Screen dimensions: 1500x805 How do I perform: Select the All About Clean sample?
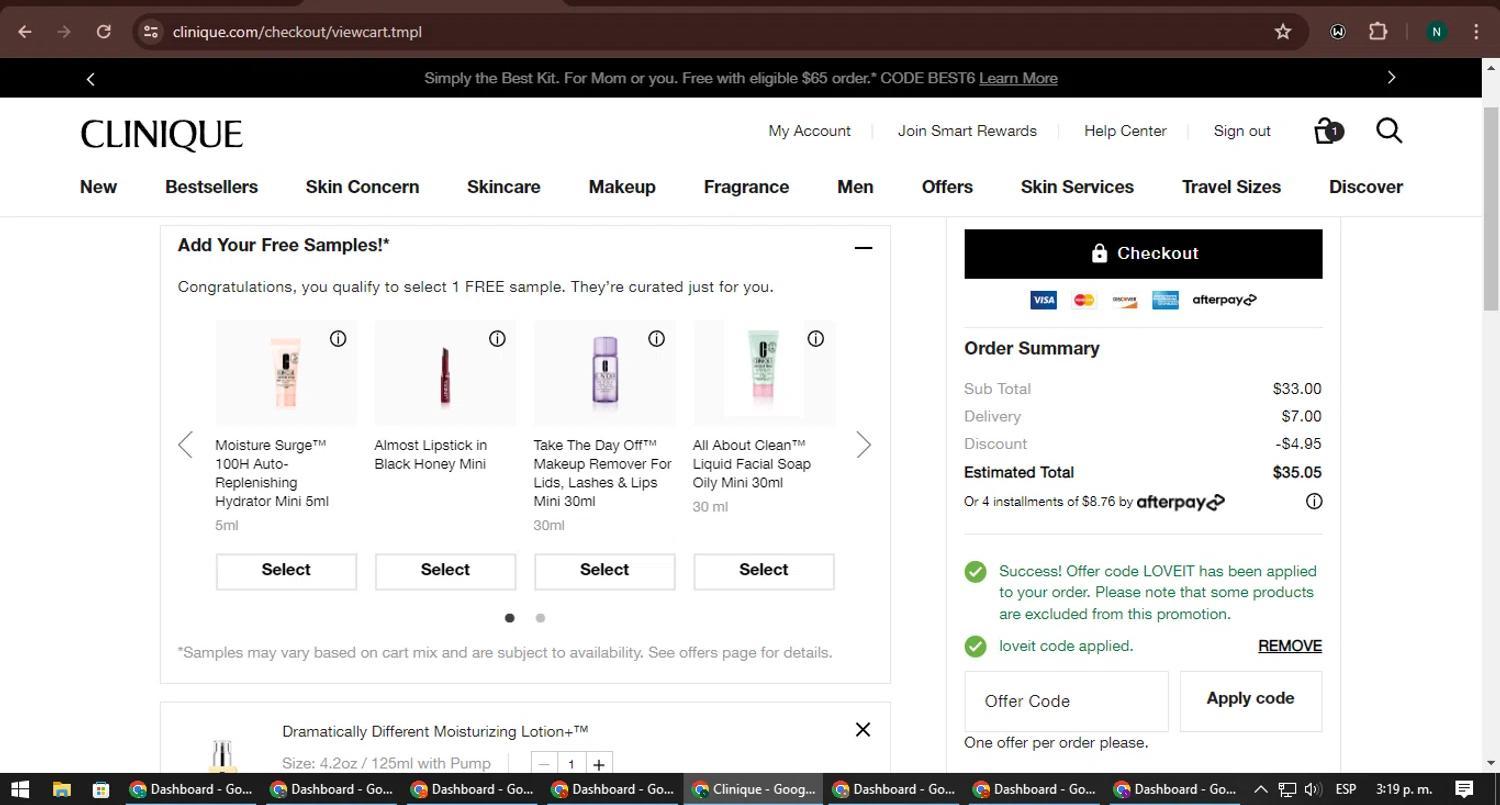[763, 571]
